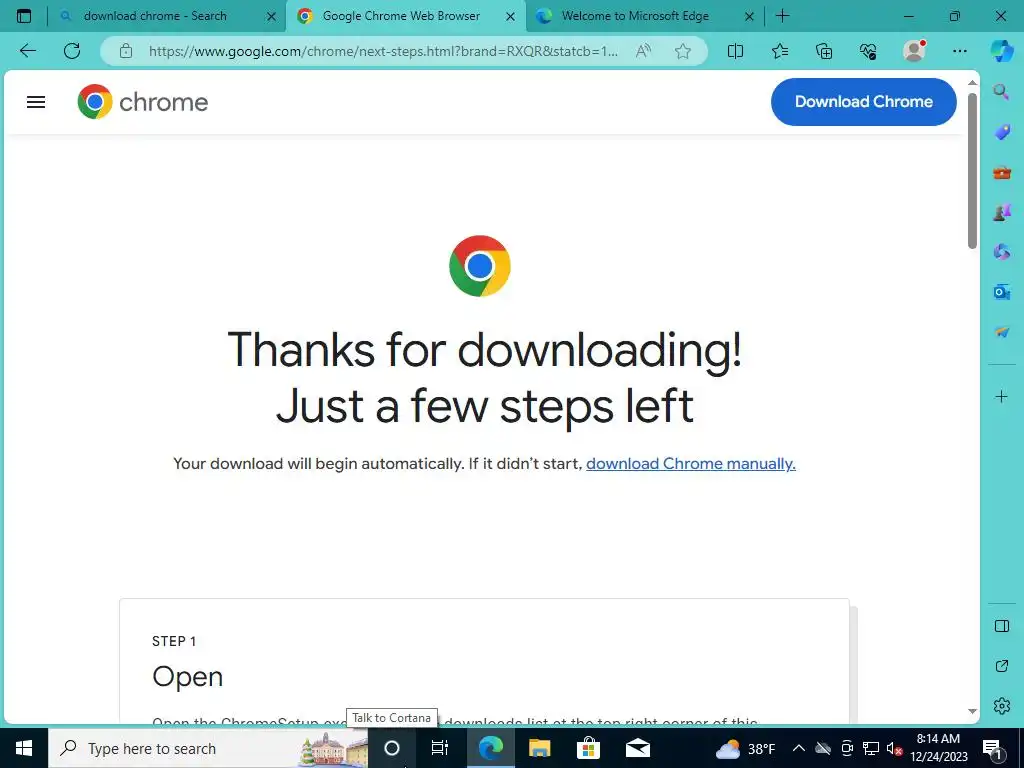Open sidebar Outlook icon
Screen dimensions: 1024x768
pos(1002,292)
